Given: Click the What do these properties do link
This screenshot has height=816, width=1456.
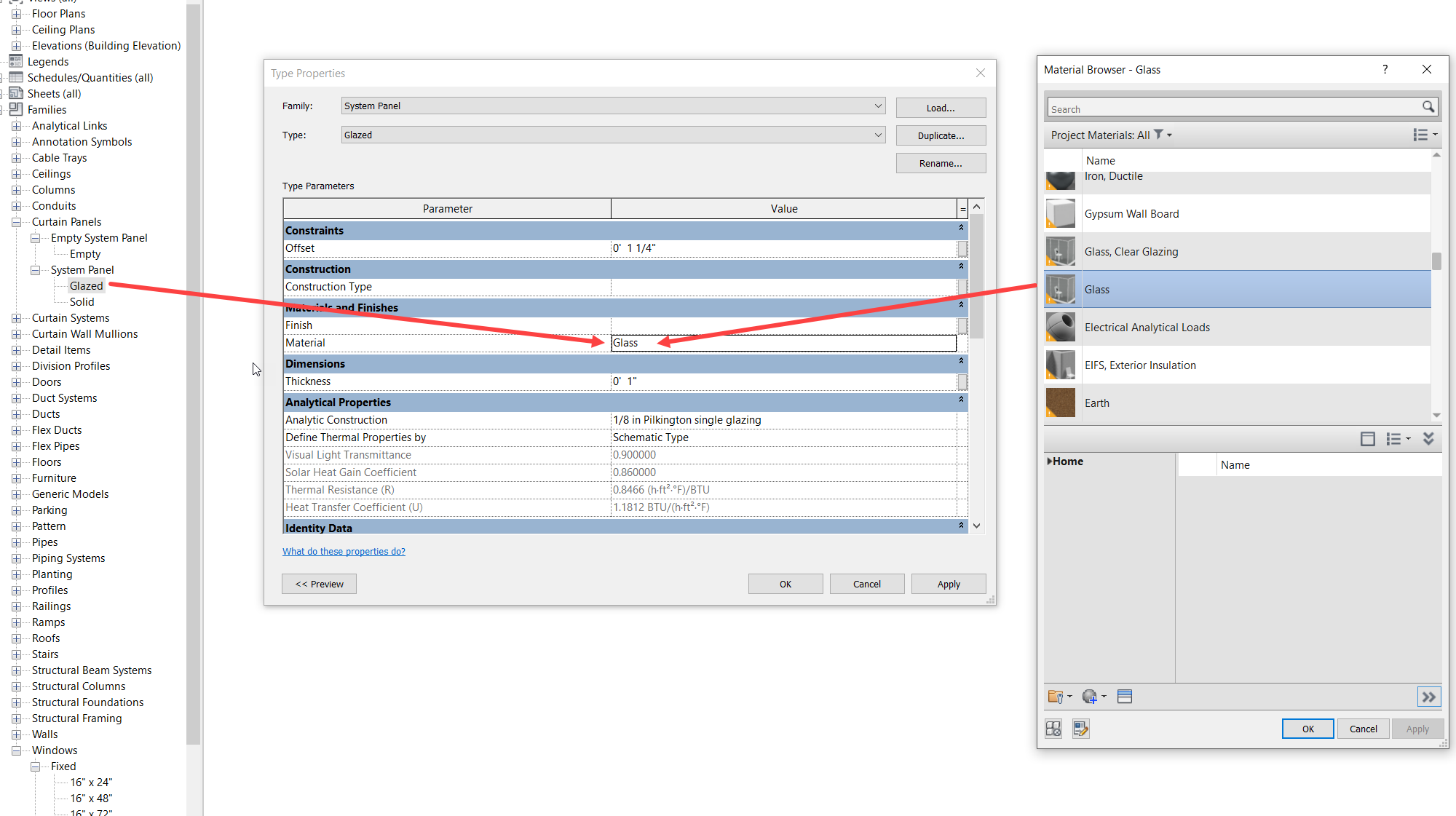Looking at the screenshot, I should 344,551.
